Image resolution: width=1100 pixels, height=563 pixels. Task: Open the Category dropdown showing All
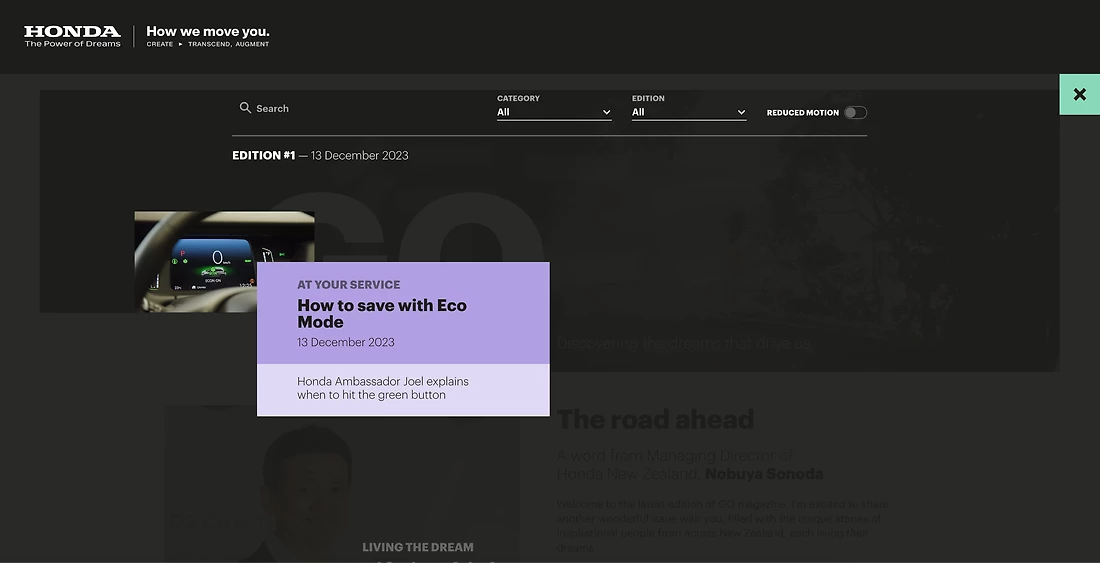tap(552, 112)
